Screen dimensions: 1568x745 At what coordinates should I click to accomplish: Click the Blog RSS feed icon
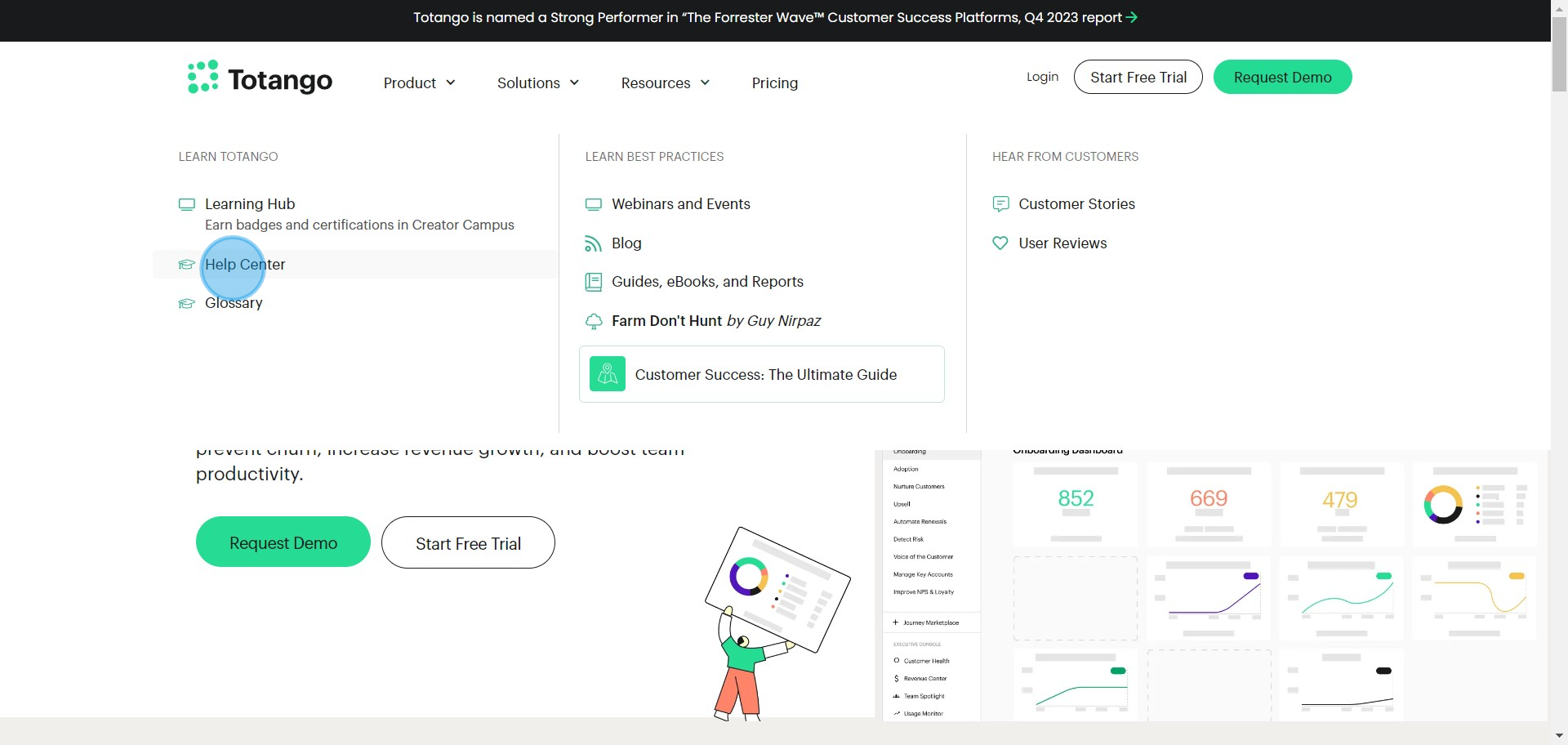click(x=594, y=243)
